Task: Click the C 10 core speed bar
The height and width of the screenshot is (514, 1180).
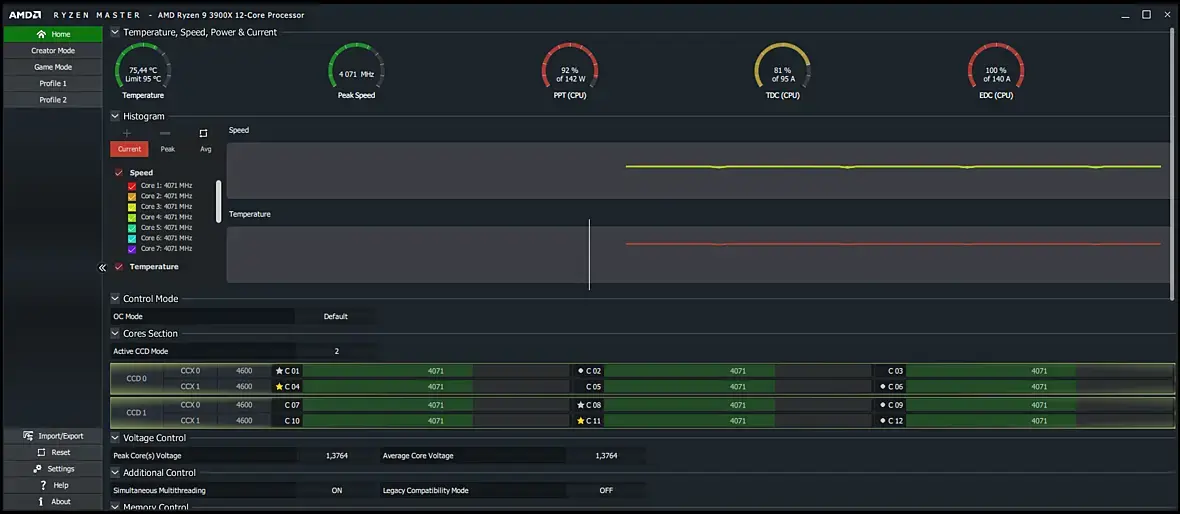Action: (x=436, y=421)
